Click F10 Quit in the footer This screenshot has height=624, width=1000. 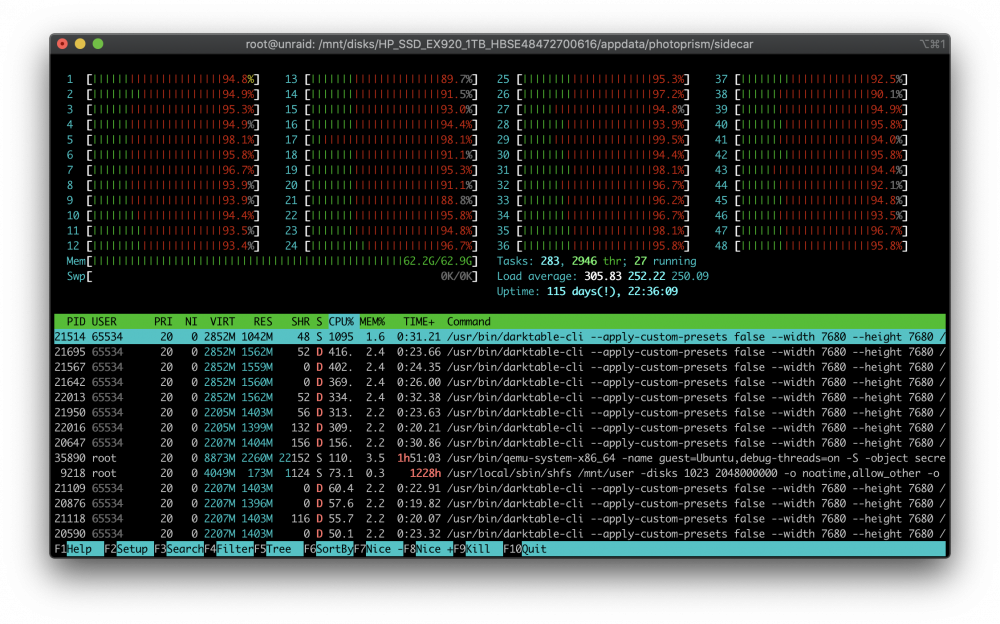coord(525,549)
